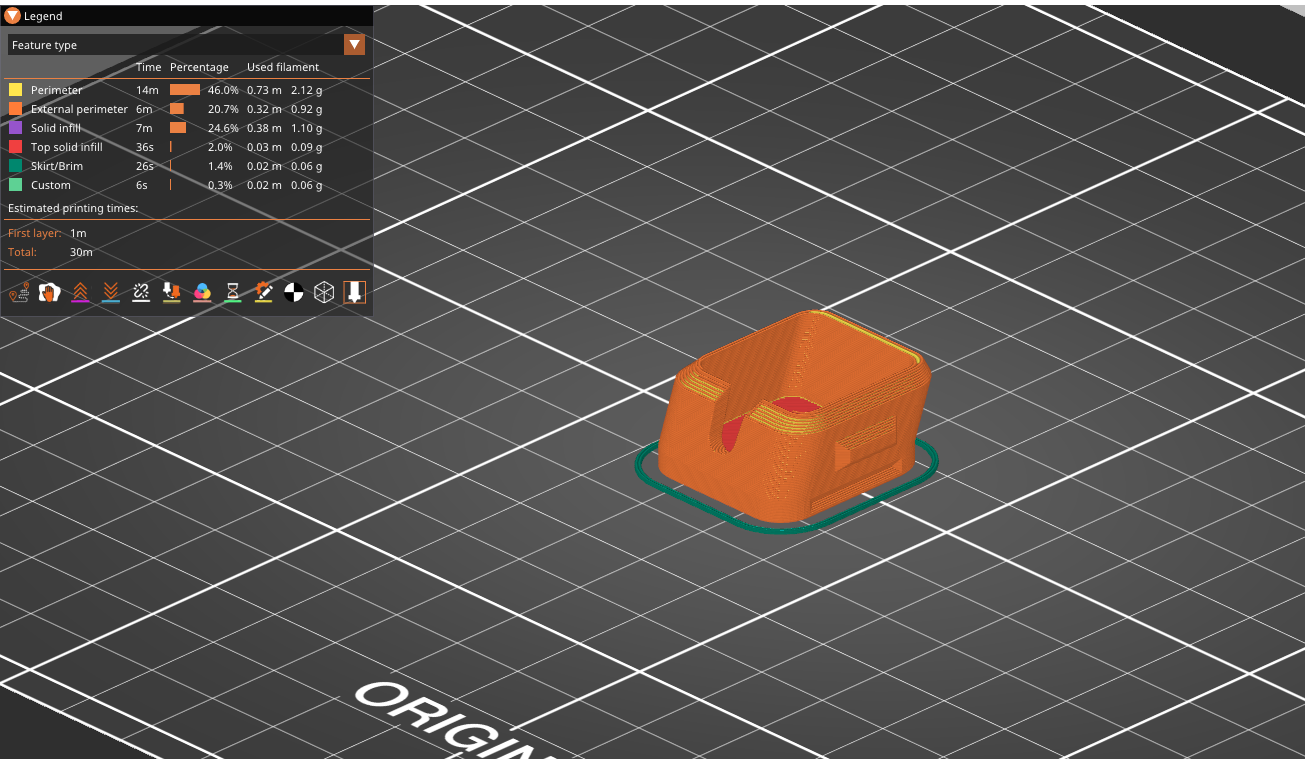Image resolution: width=1305 pixels, height=759 pixels.
Task: Collapse the Legend panel
Action: [x=13, y=16]
